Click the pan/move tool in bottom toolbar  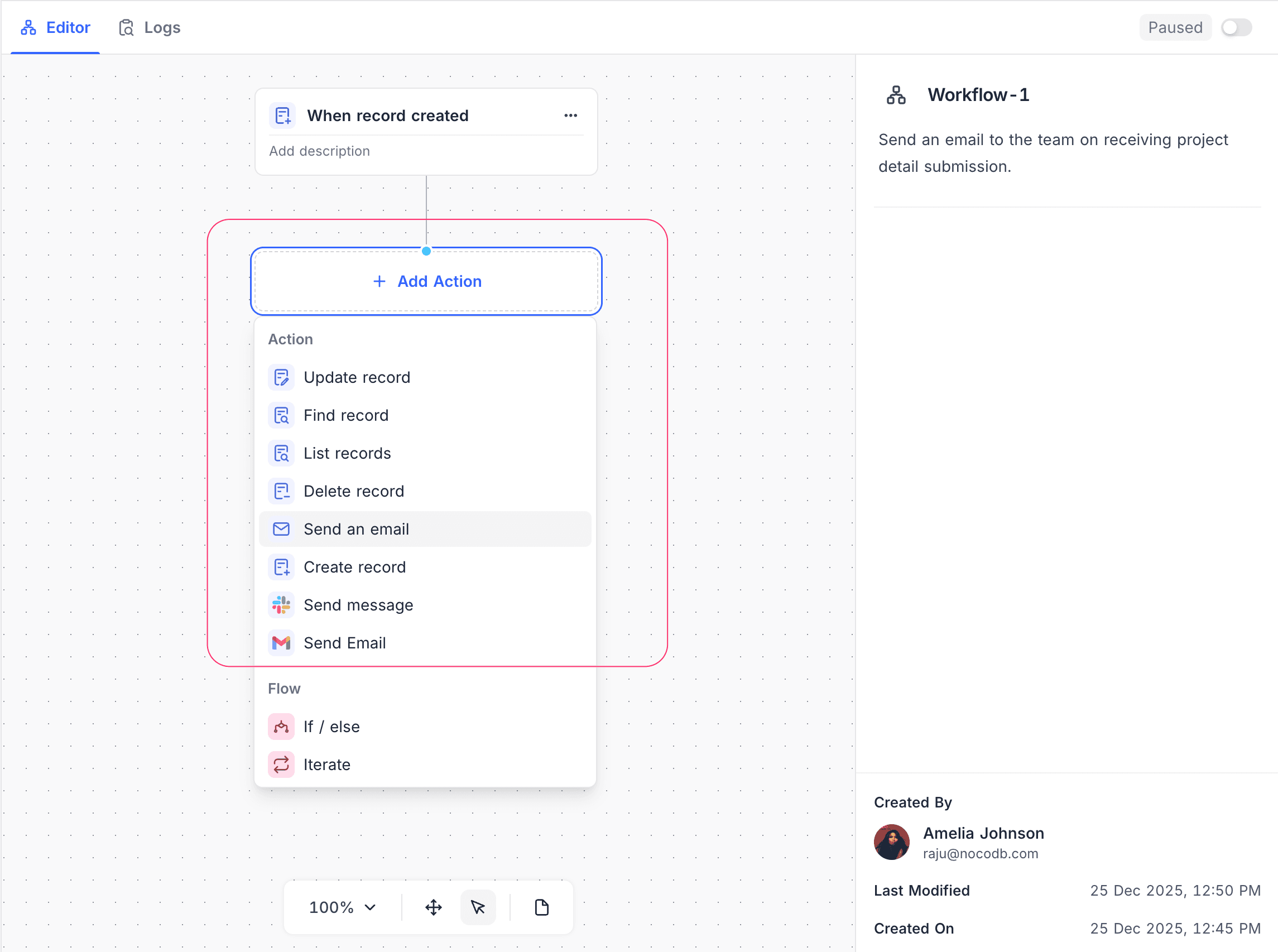tap(433, 907)
